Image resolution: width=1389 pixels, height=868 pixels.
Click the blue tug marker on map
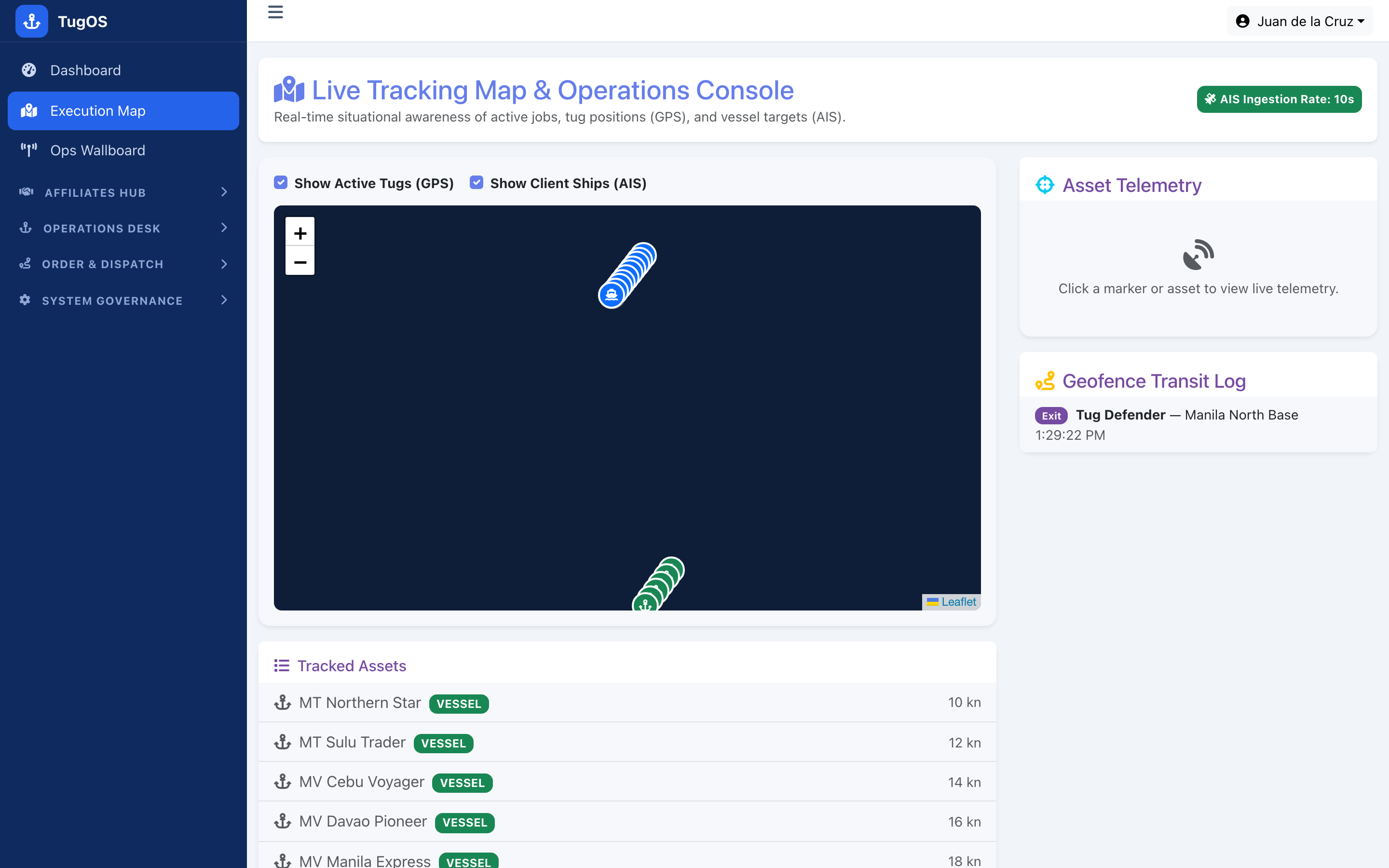612,295
